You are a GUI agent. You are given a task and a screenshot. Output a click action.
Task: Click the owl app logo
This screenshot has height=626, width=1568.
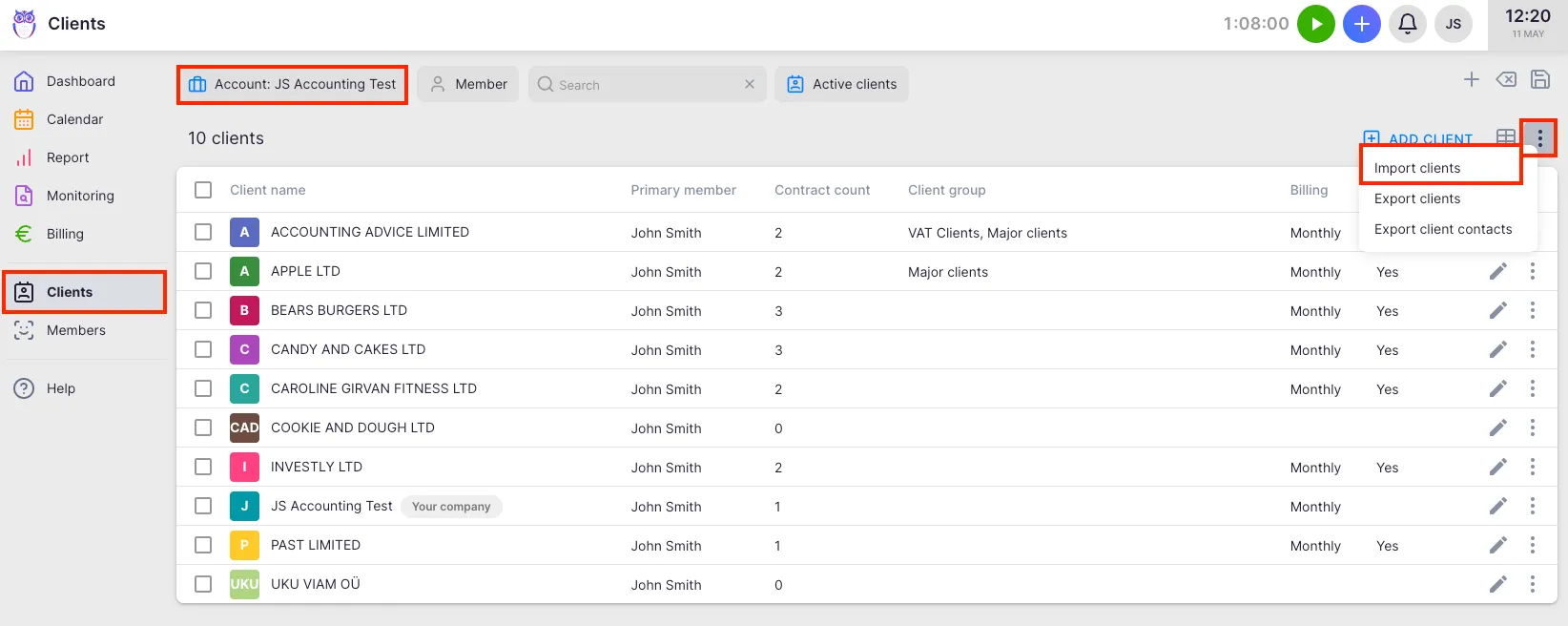pos(24,24)
